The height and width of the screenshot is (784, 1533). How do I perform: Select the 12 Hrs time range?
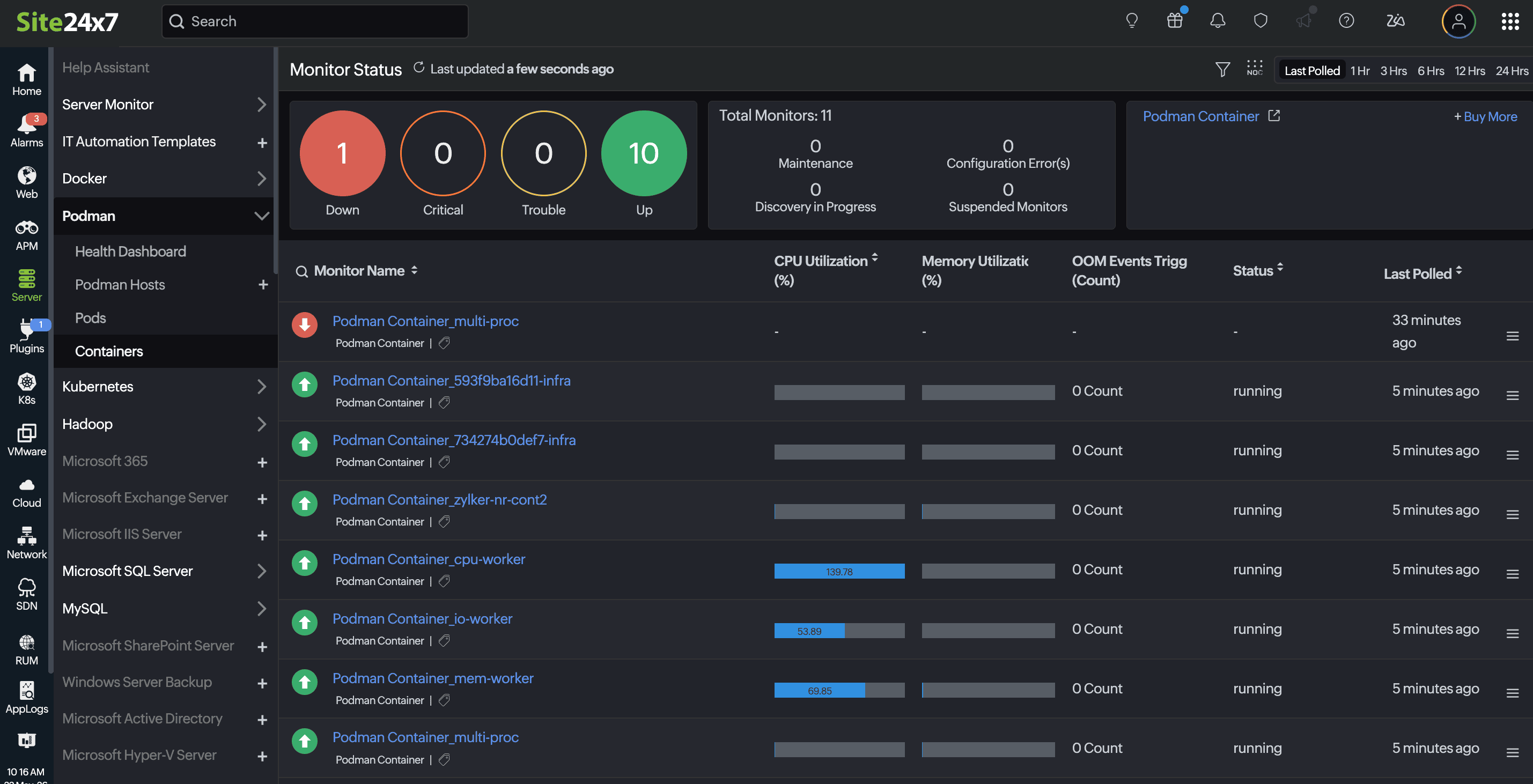(x=1469, y=70)
